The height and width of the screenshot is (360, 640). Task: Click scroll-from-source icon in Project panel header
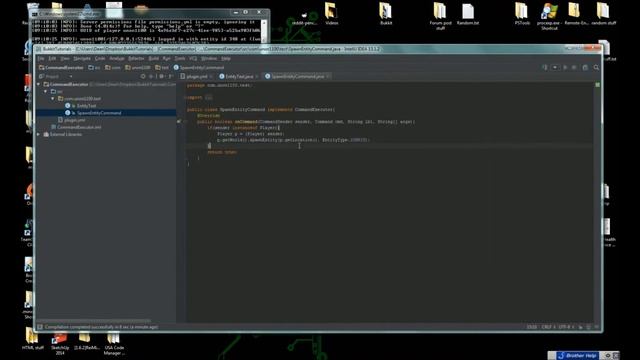point(143,76)
